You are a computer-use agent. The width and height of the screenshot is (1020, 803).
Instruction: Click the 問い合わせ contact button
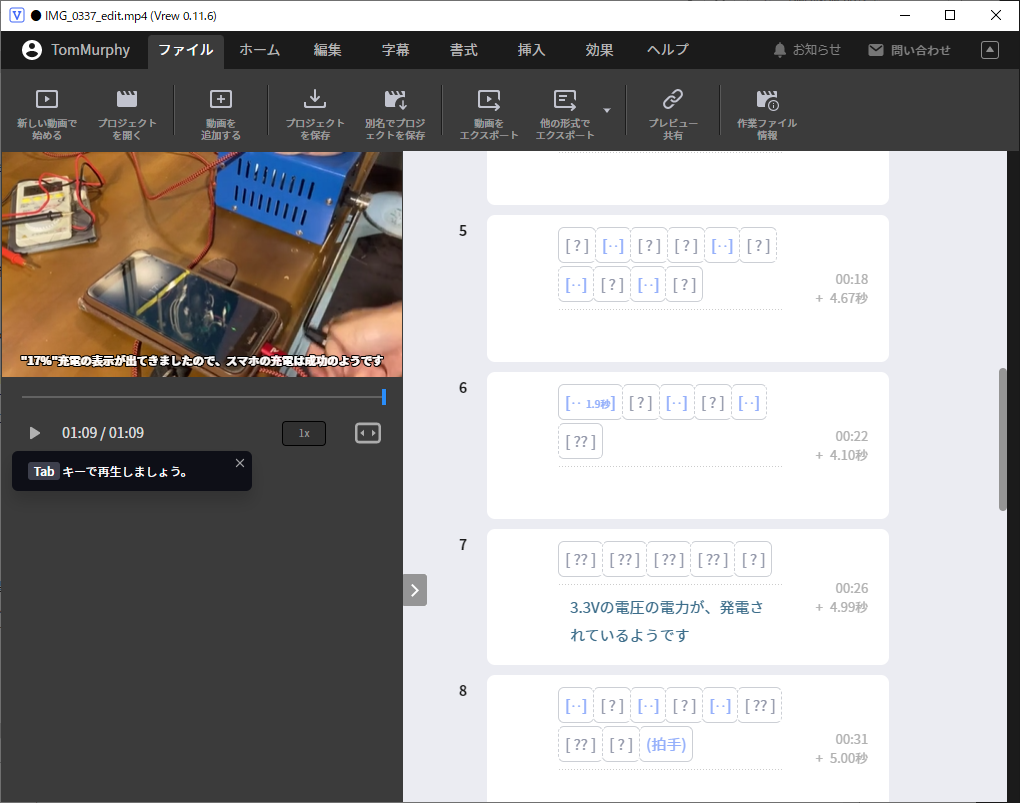coord(909,50)
